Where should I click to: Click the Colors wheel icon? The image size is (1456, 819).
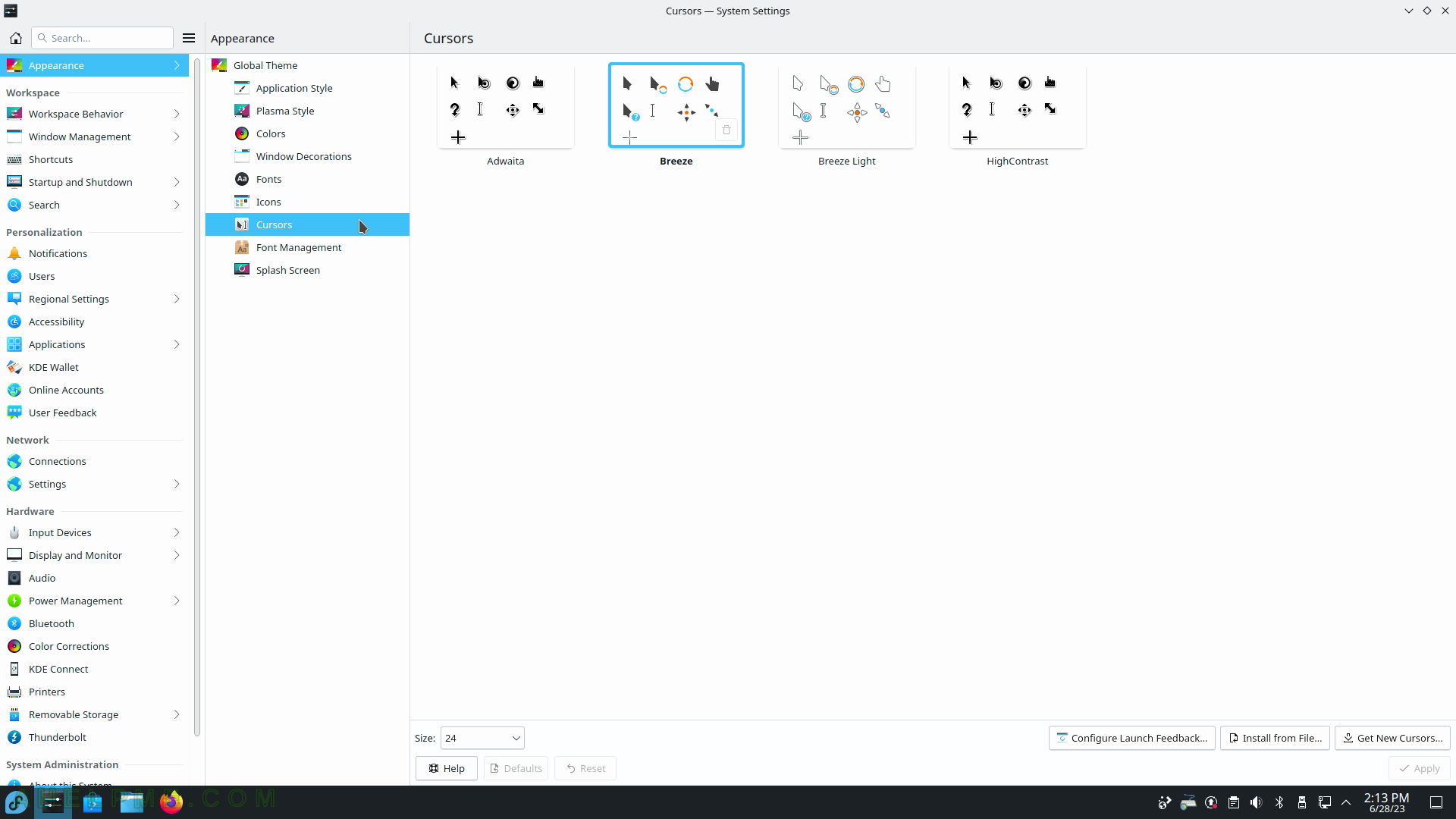(242, 133)
